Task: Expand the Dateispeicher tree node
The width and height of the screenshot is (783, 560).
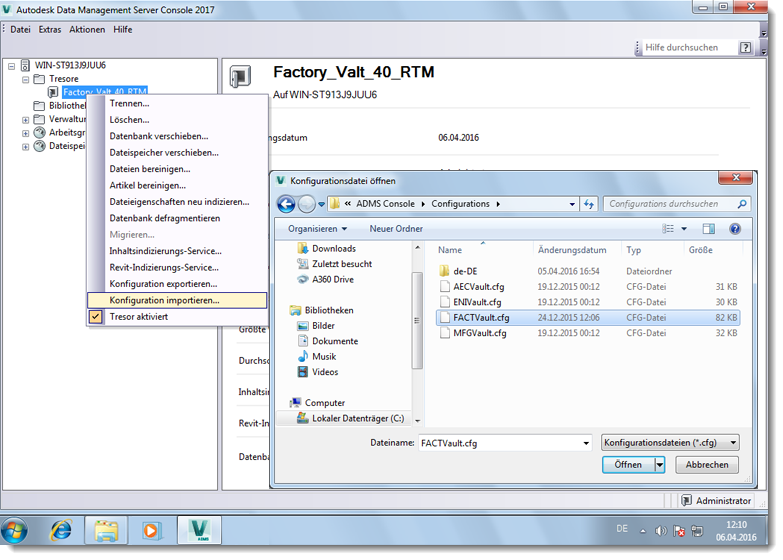Action: (25, 147)
